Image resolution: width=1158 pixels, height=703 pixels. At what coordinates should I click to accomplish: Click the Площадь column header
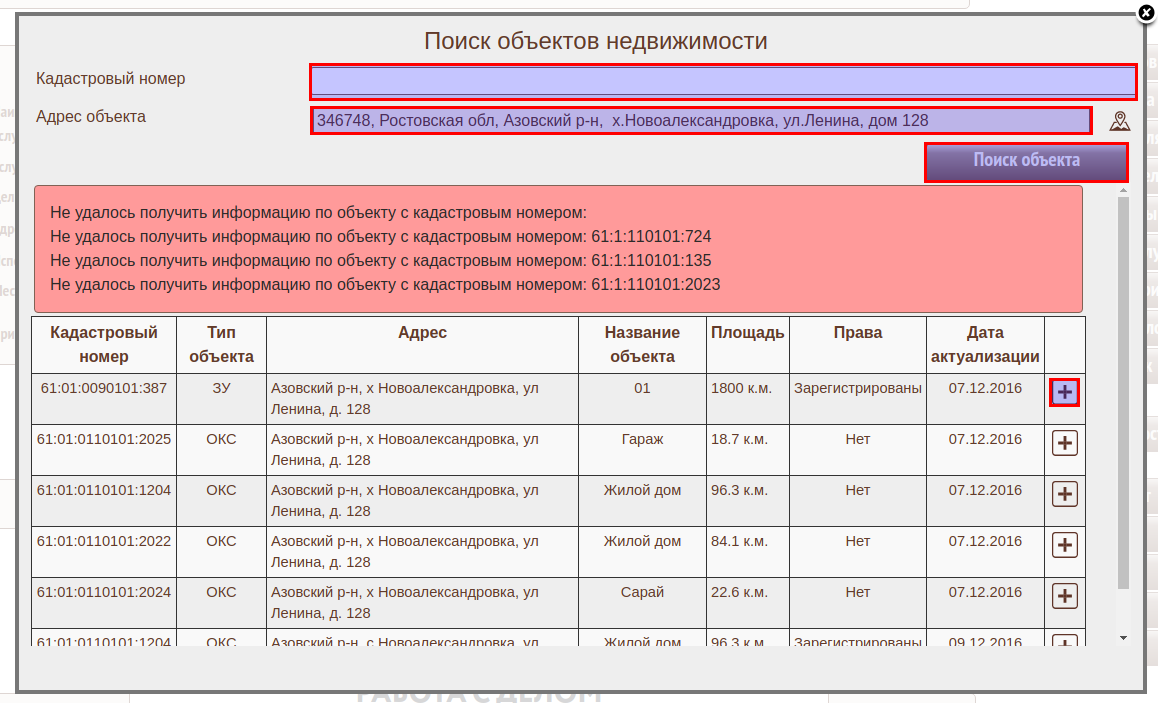coord(747,334)
